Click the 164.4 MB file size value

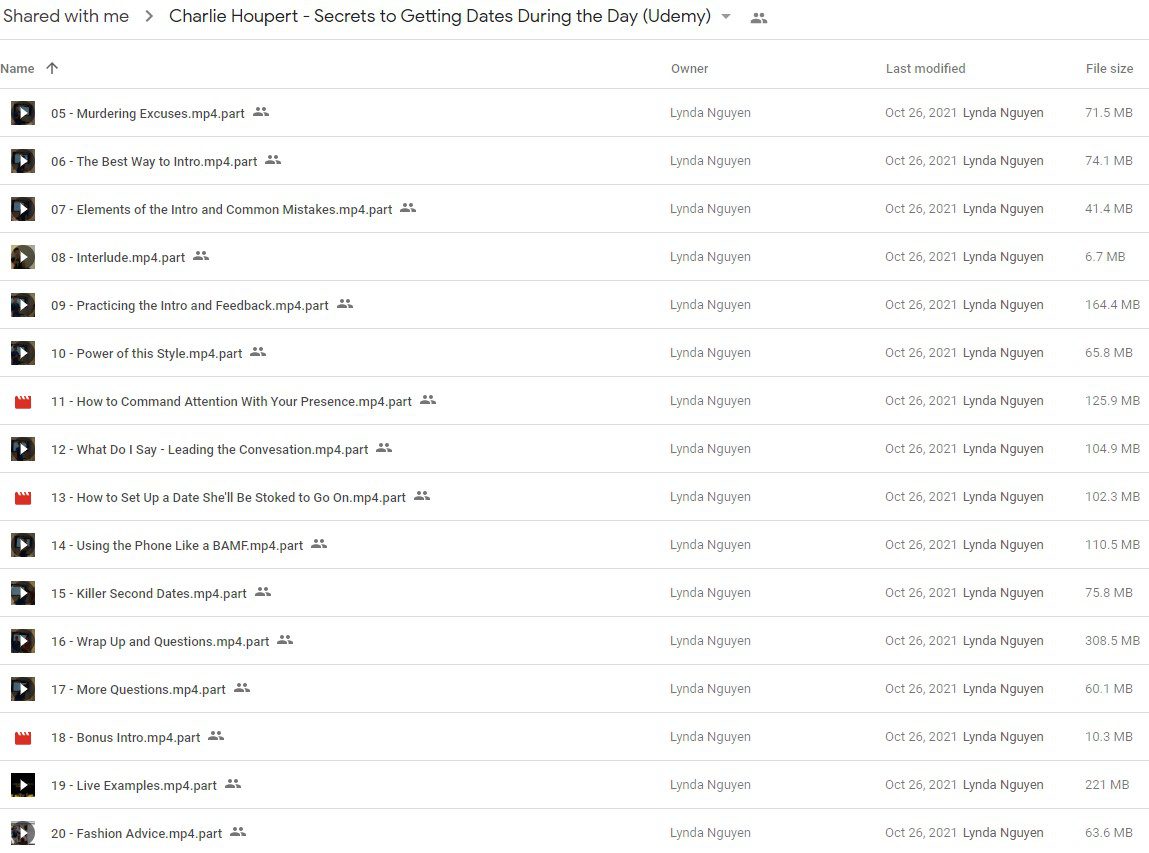click(1112, 305)
